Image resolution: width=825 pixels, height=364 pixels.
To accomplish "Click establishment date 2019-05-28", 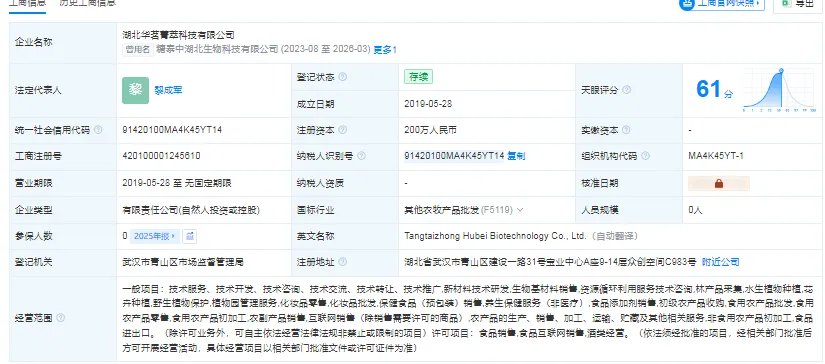I will pyautogui.click(x=428, y=104).
